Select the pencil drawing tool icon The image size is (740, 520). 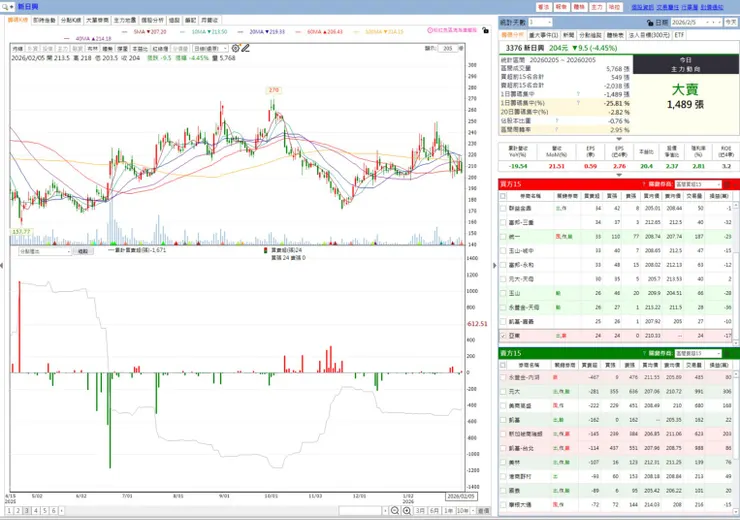245,48
